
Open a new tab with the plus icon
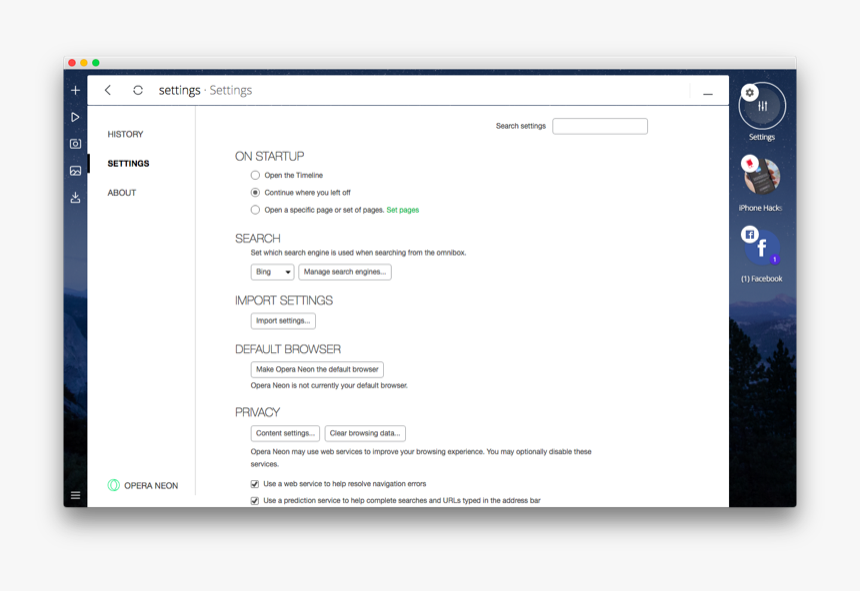(x=76, y=90)
